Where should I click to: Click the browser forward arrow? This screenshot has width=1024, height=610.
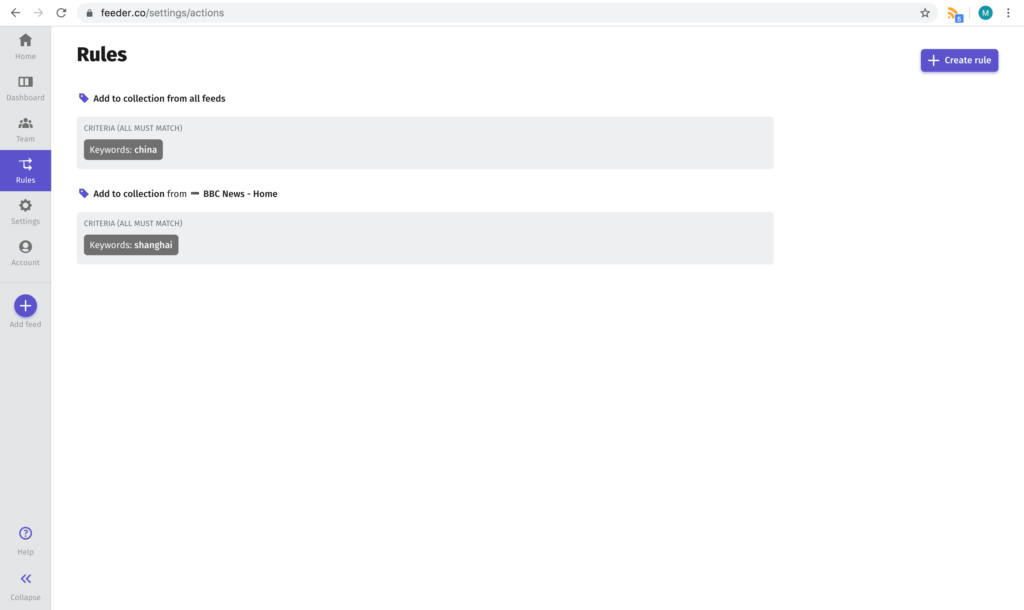[x=39, y=12]
